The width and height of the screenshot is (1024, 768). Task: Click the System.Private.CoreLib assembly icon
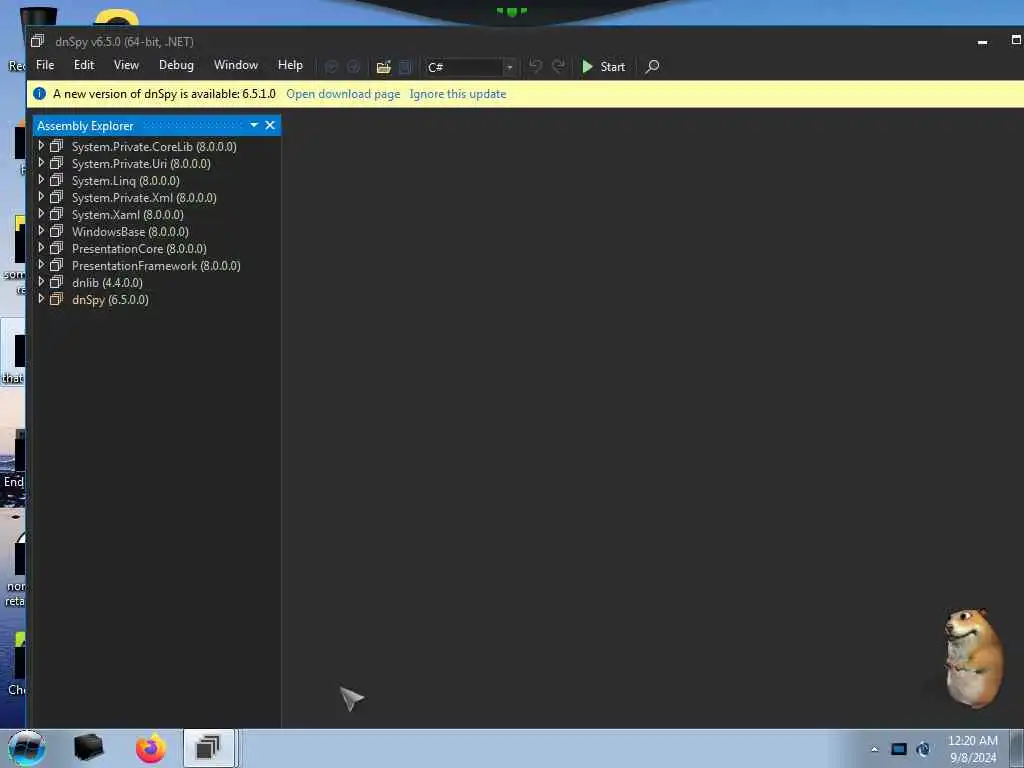pyautogui.click(x=57, y=146)
